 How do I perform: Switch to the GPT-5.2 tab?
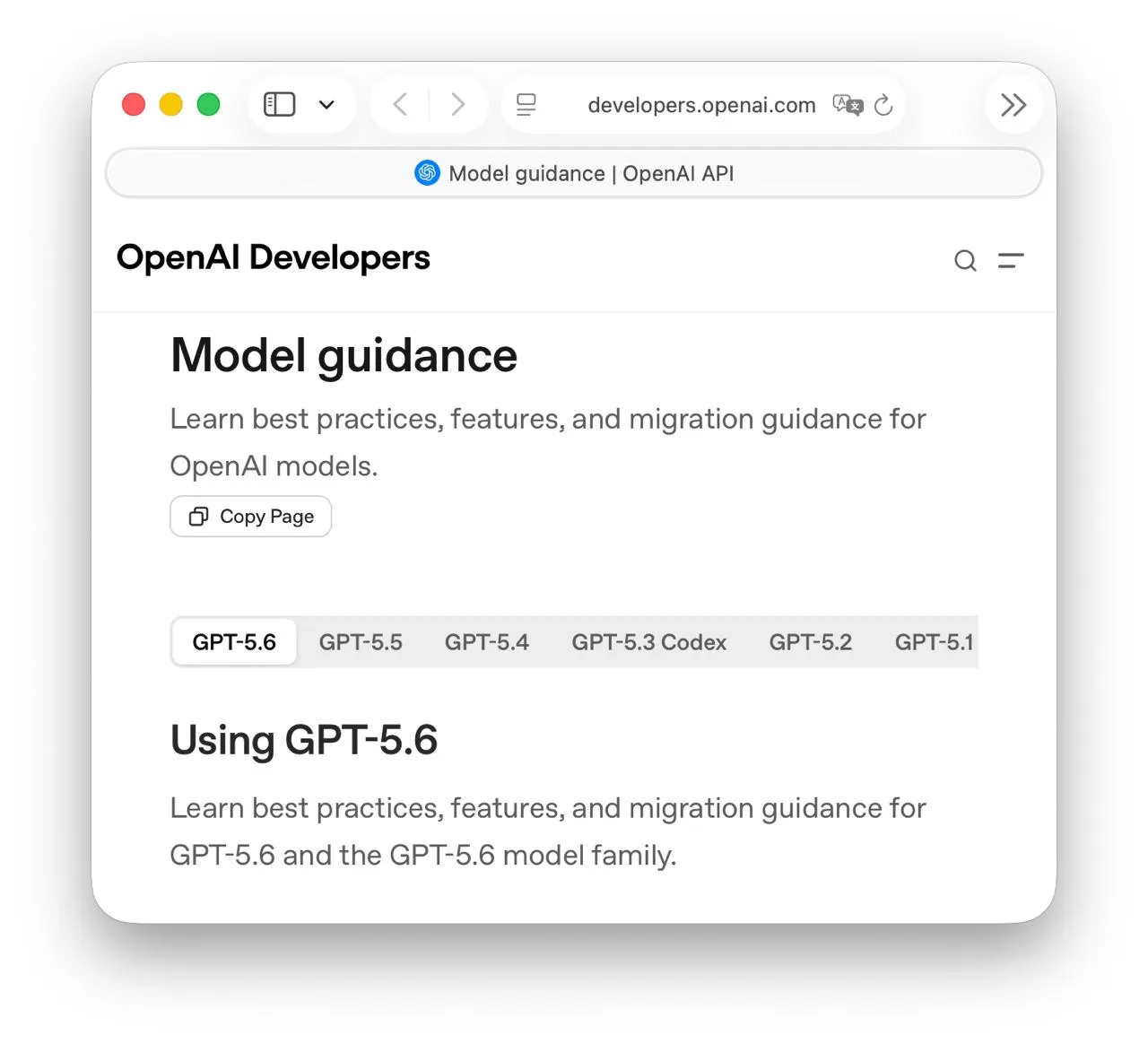pos(811,642)
